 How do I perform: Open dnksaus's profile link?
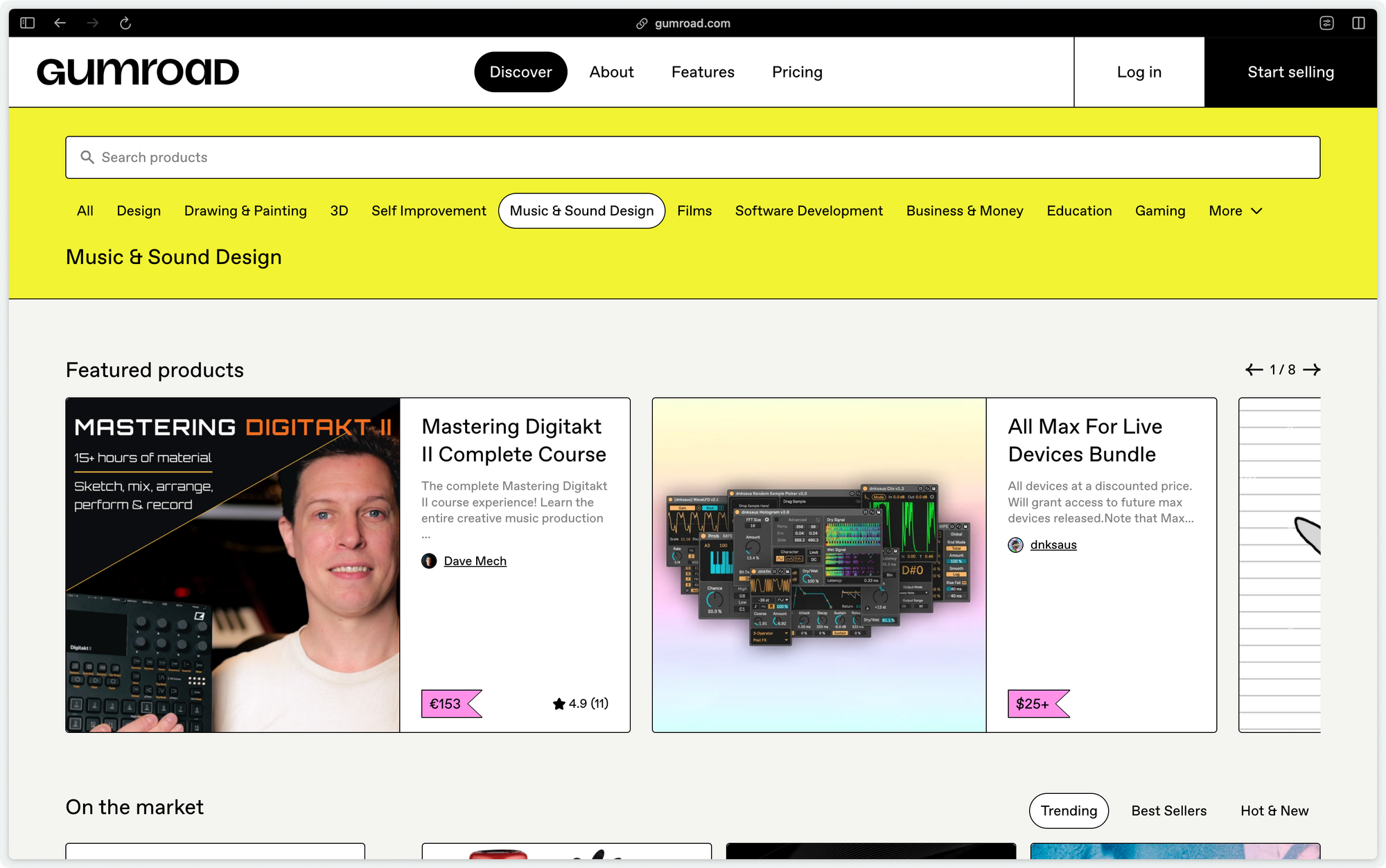click(1053, 545)
